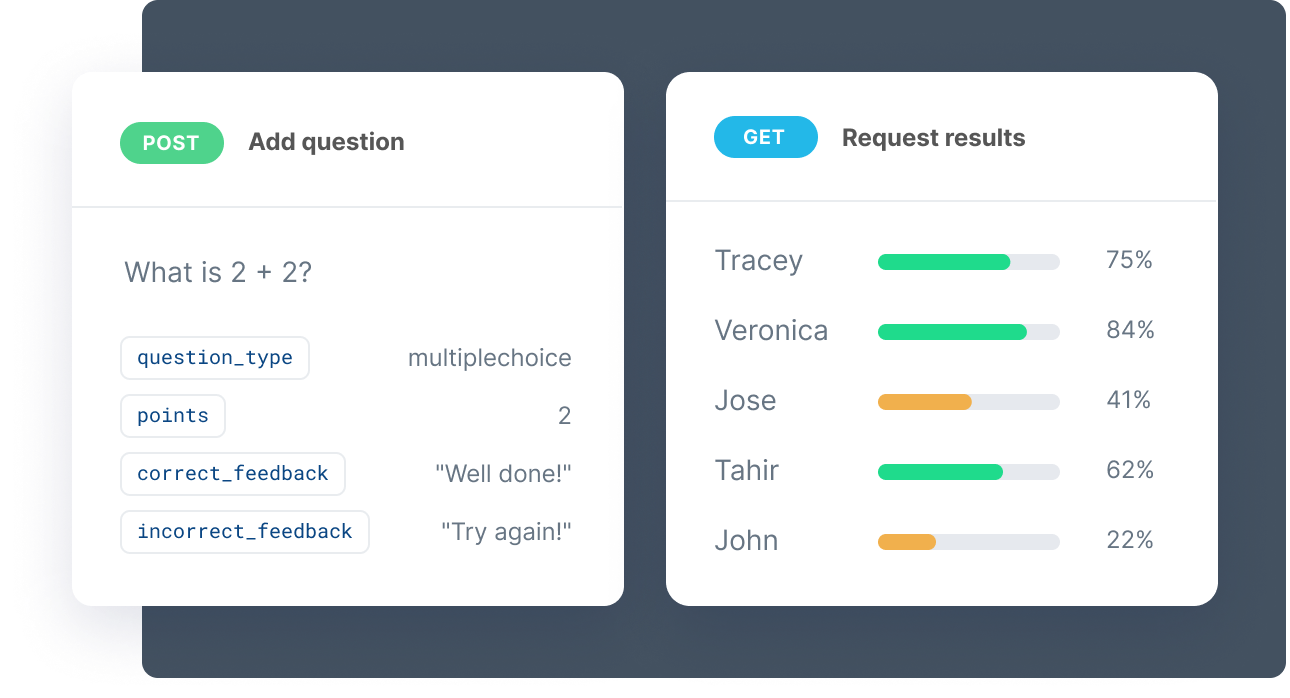Select the Request results heading

pyautogui.click(x=933, y=138)
